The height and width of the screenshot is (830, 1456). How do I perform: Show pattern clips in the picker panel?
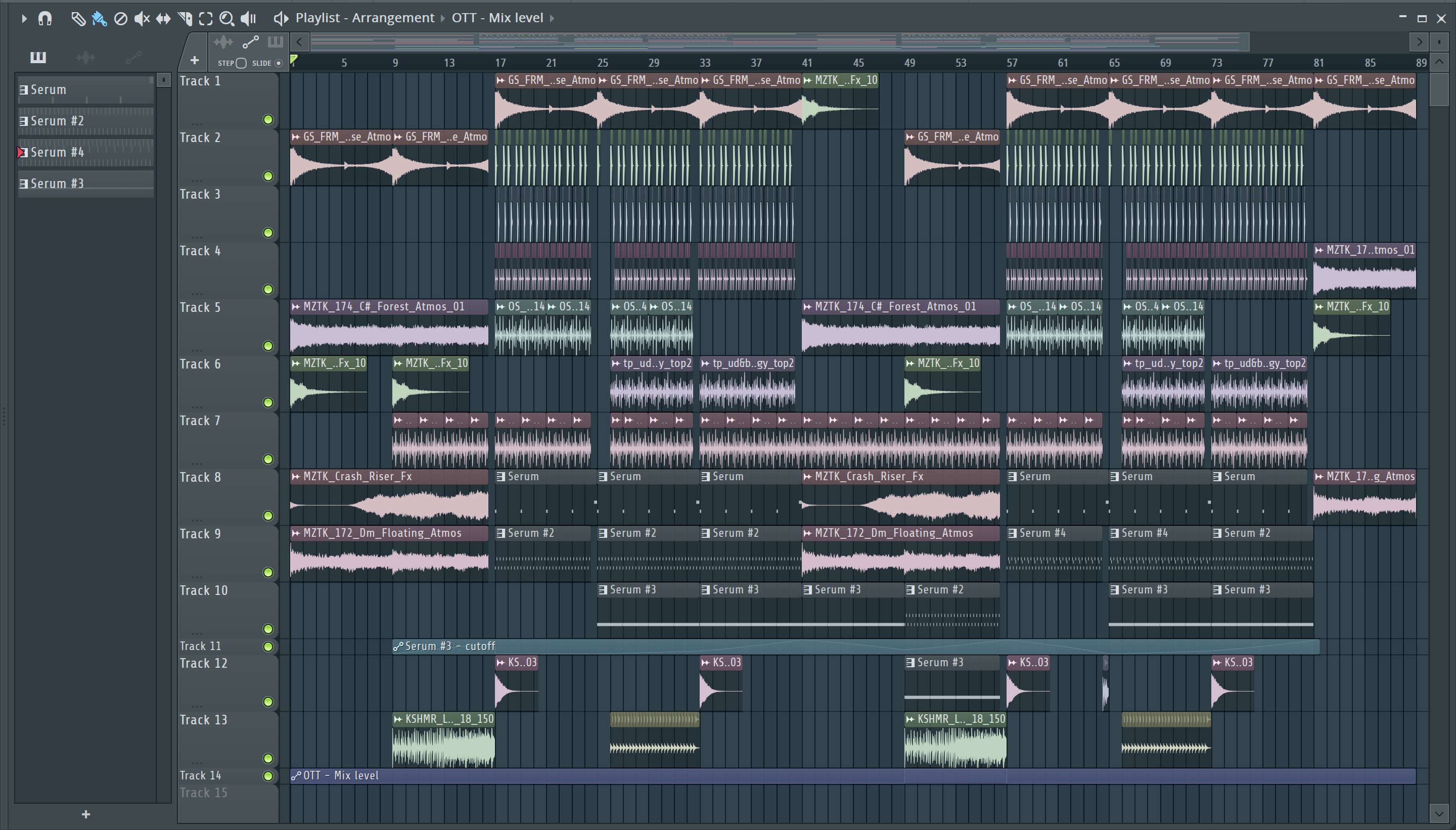(38, 57)
